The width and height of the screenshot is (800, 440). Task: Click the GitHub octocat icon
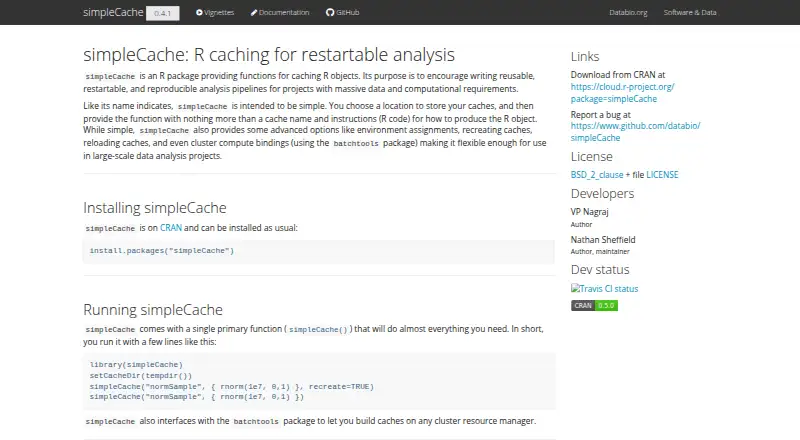point(330,12)
